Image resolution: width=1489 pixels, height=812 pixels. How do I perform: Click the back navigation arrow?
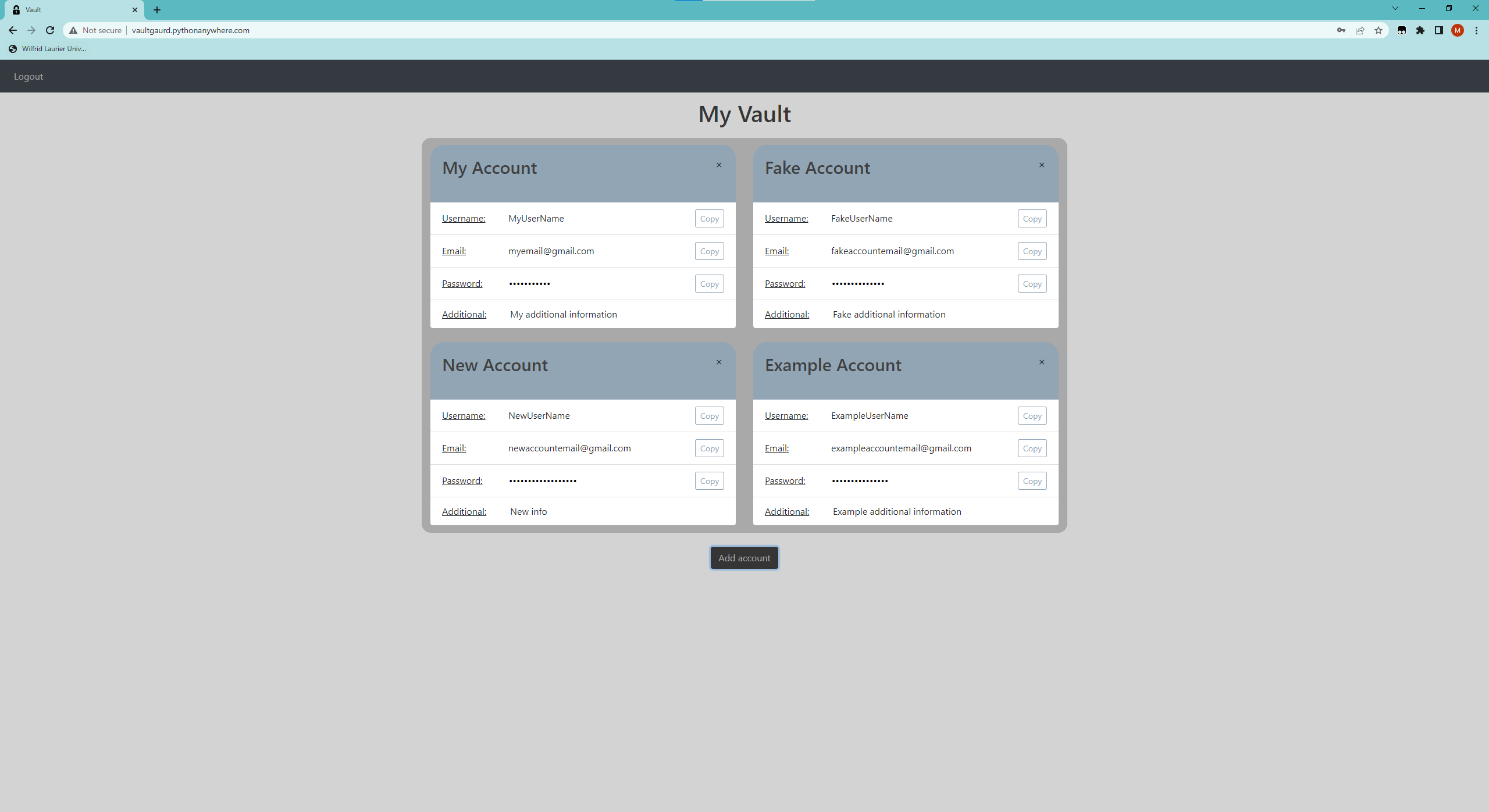click(12, 30)
